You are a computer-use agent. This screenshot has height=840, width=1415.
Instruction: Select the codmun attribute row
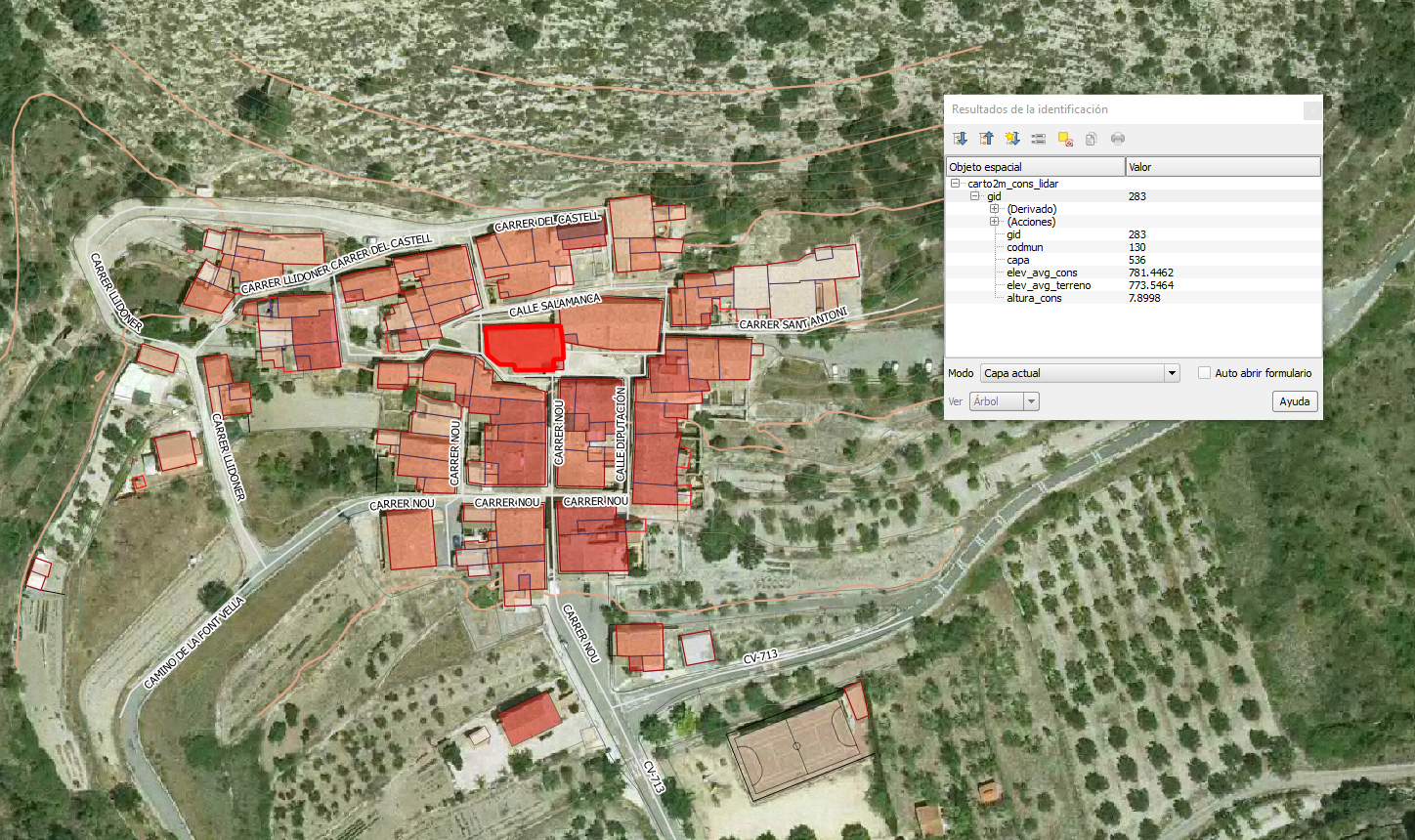[x=1134, y=247]
